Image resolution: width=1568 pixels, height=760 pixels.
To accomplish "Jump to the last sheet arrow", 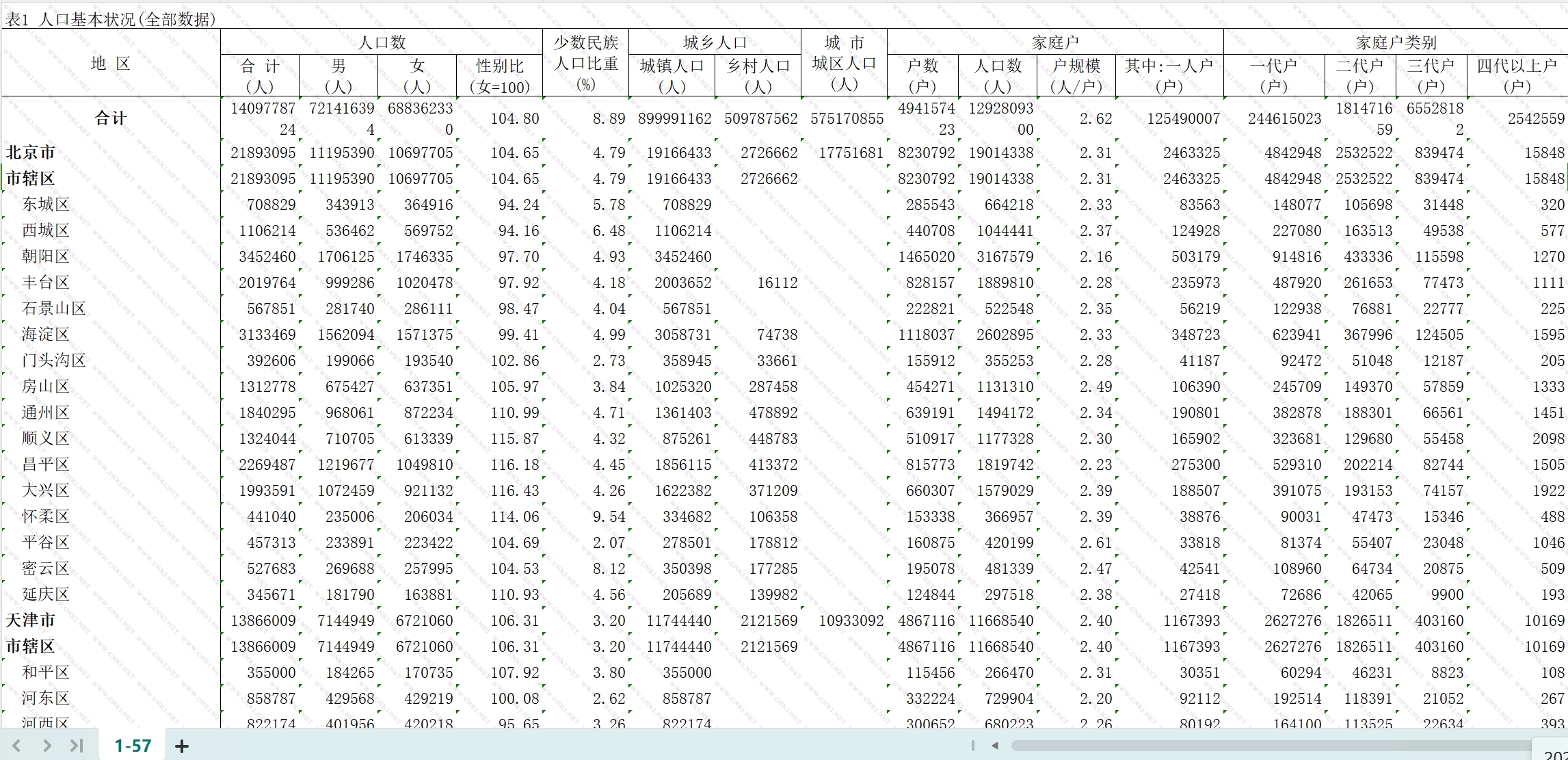I will click(77, 746).
